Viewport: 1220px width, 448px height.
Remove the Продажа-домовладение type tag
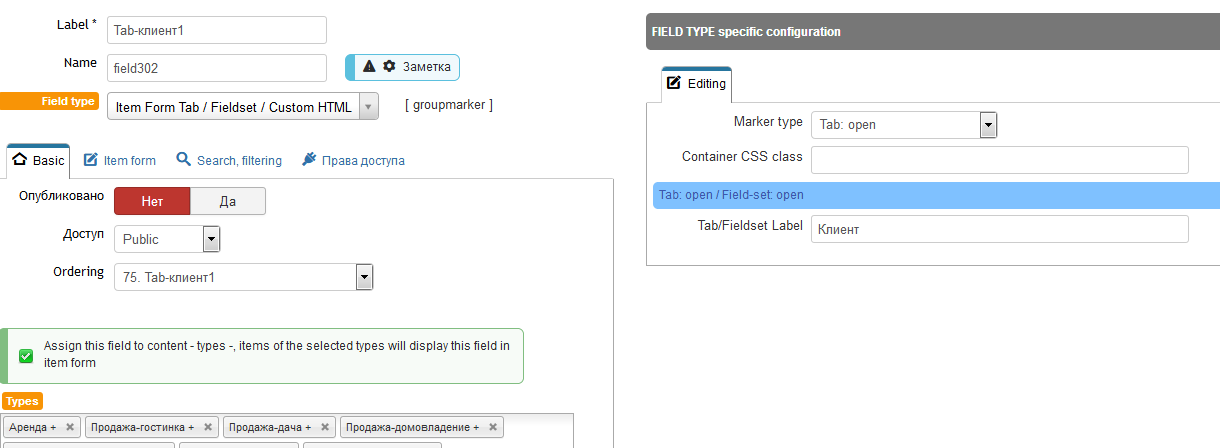[x=492, y=427]
